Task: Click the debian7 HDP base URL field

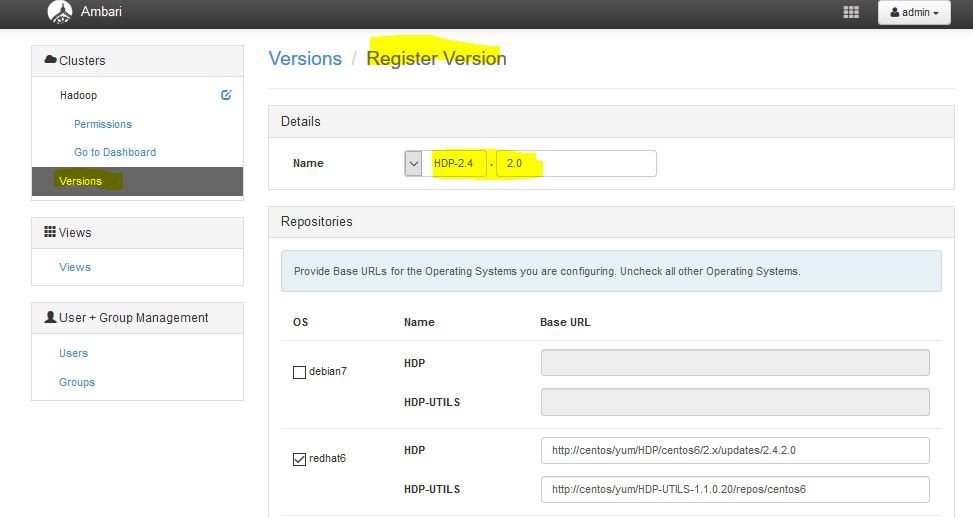Action: tap(735, 363)
